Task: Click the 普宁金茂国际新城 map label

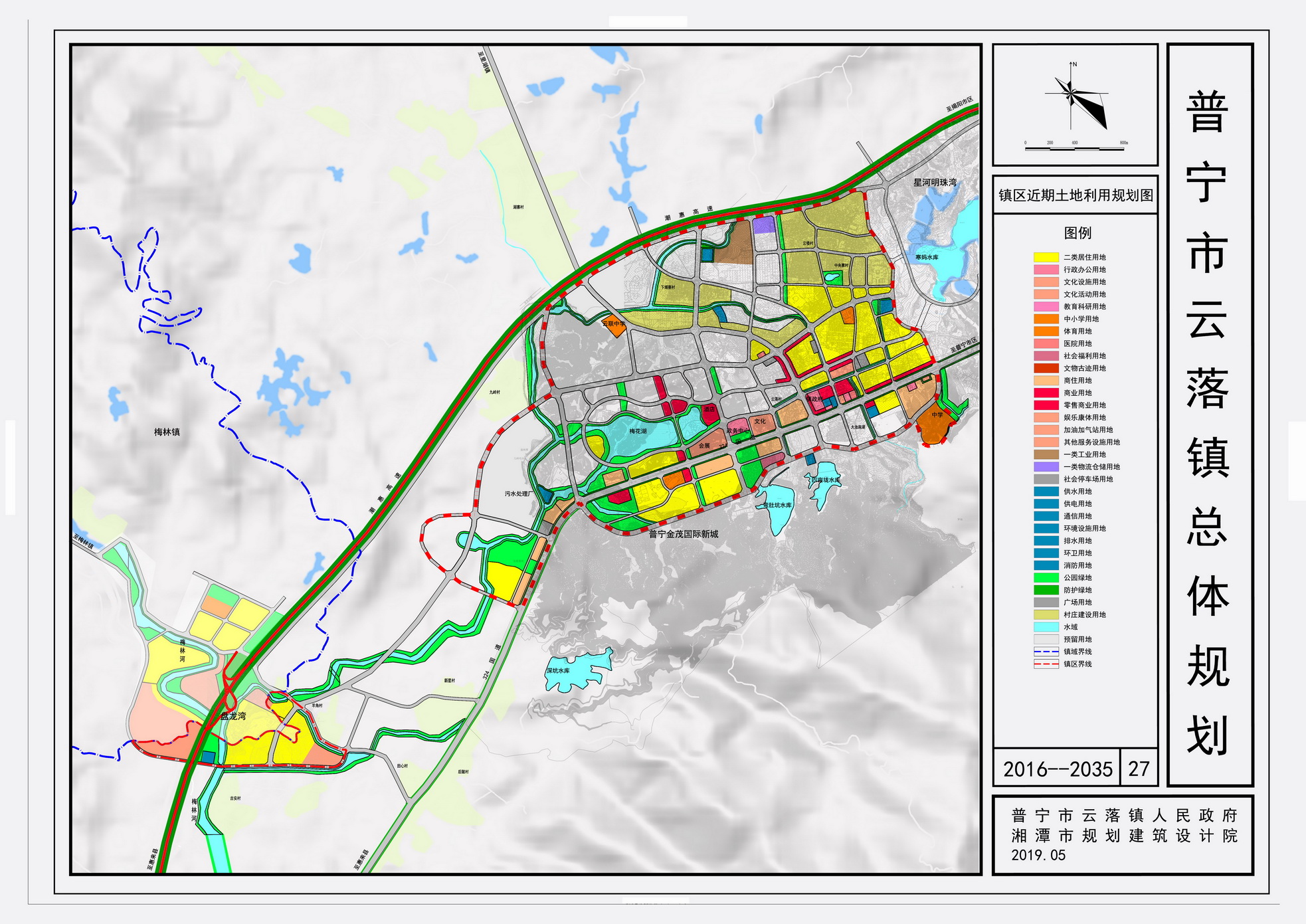Action: click(x=683, y=534)
